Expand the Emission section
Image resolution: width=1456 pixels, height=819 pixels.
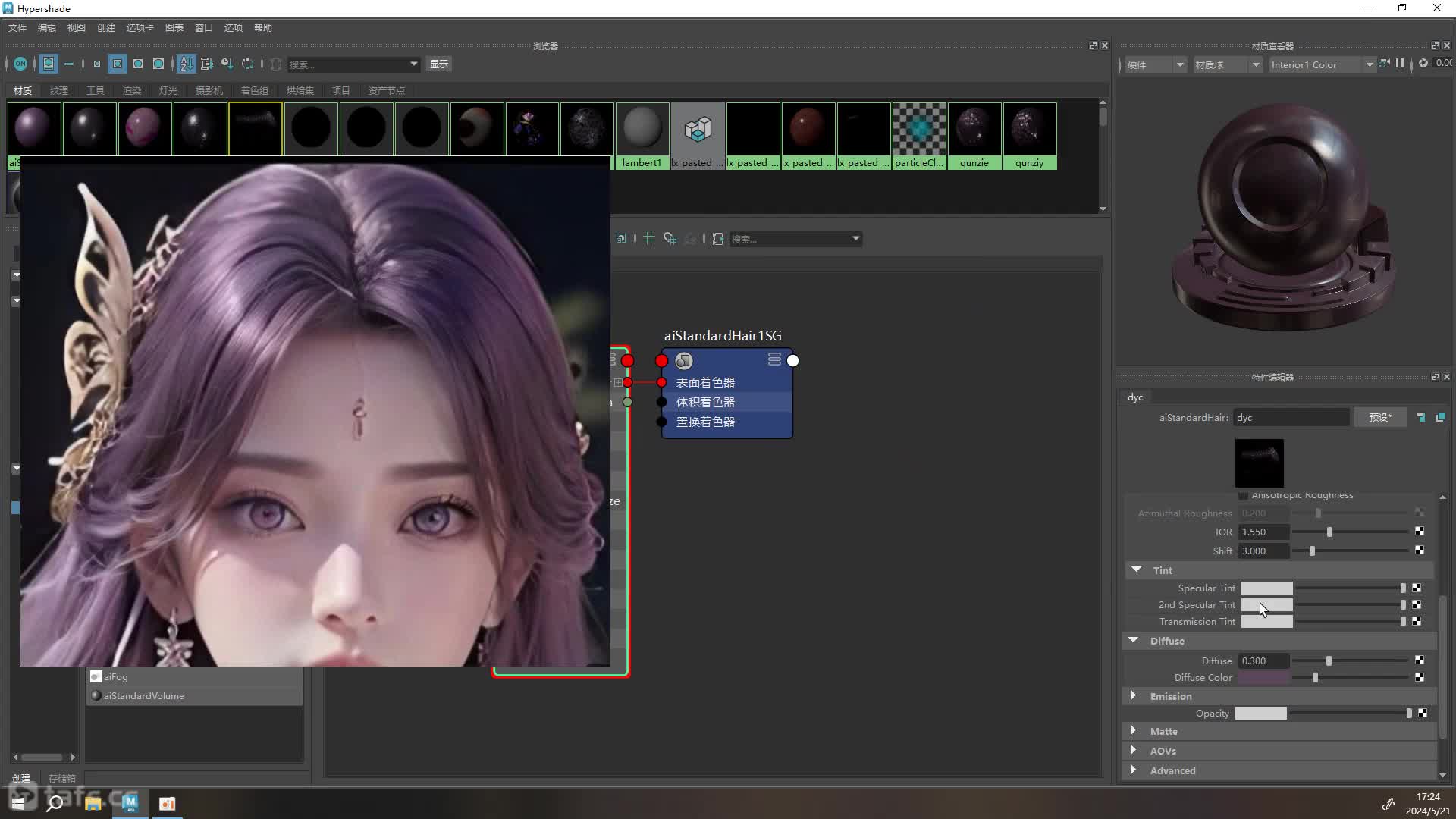pyautogui.click(x=1133, y=695)
